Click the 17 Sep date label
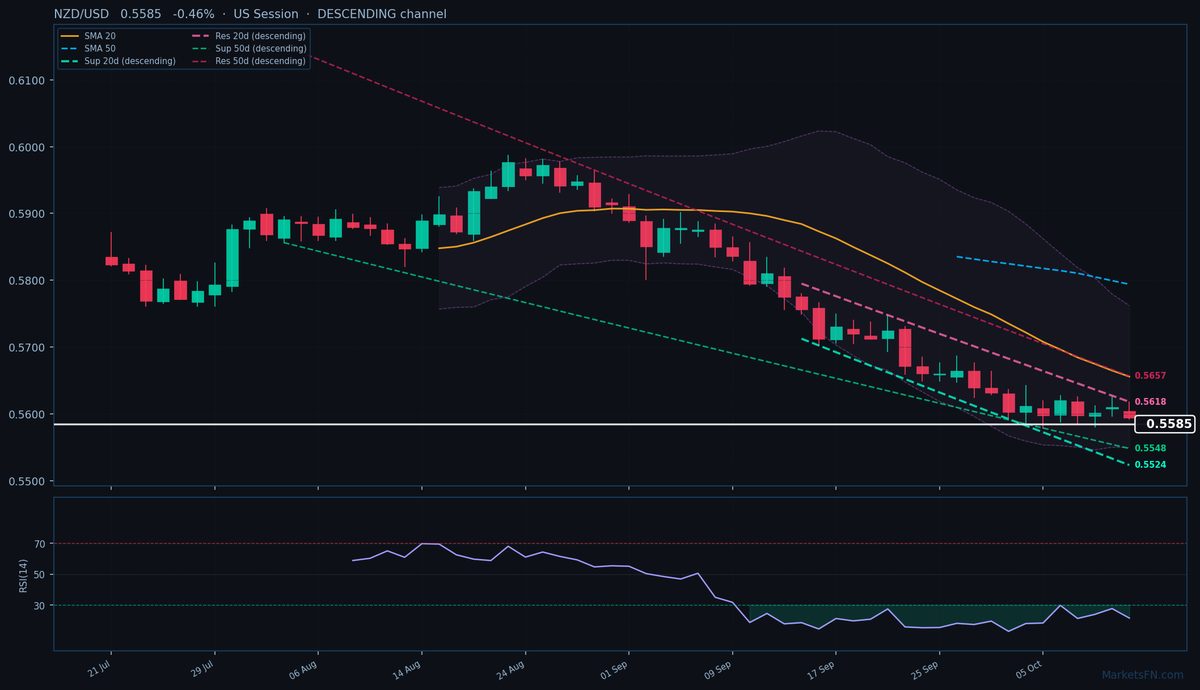The image size is (1200, 690). [822, 669]
